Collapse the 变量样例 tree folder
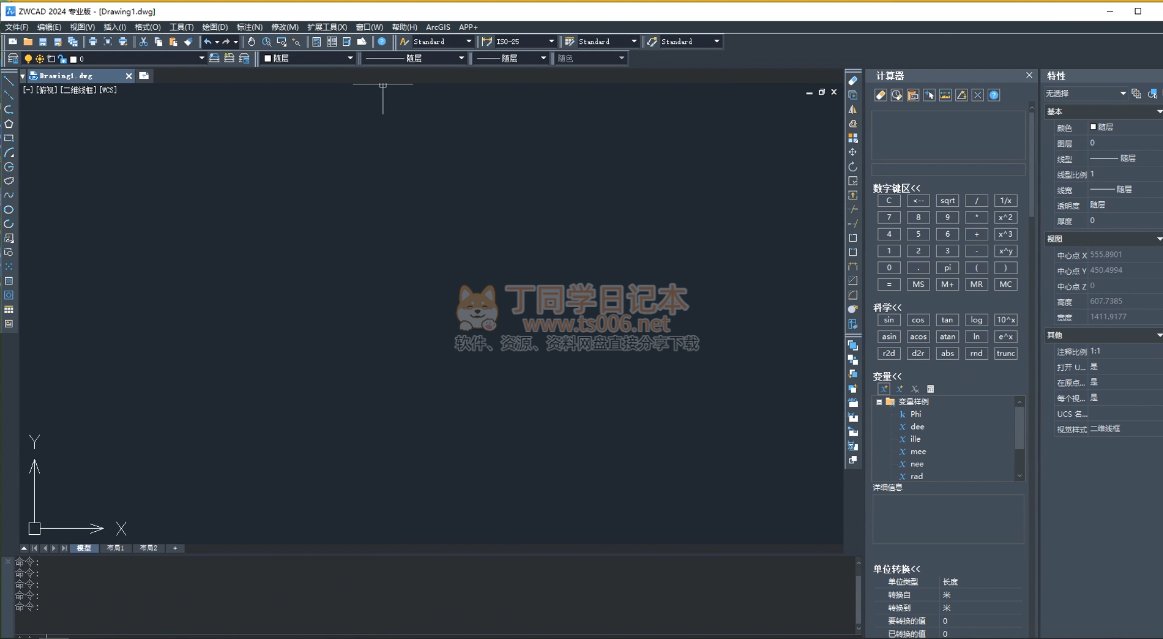This screenshot has width=1163, height=639. click(879, 401)
